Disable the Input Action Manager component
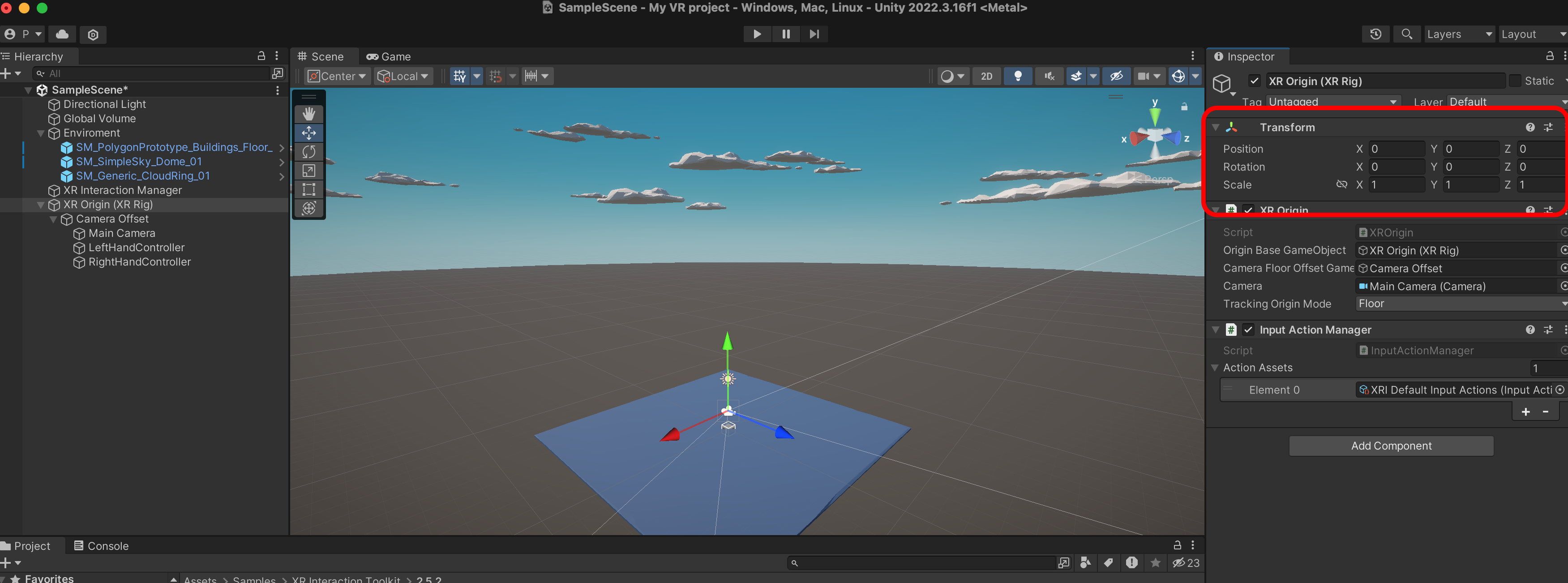The width and height of the screenshot is (1568, 583). coord(1248,329)
